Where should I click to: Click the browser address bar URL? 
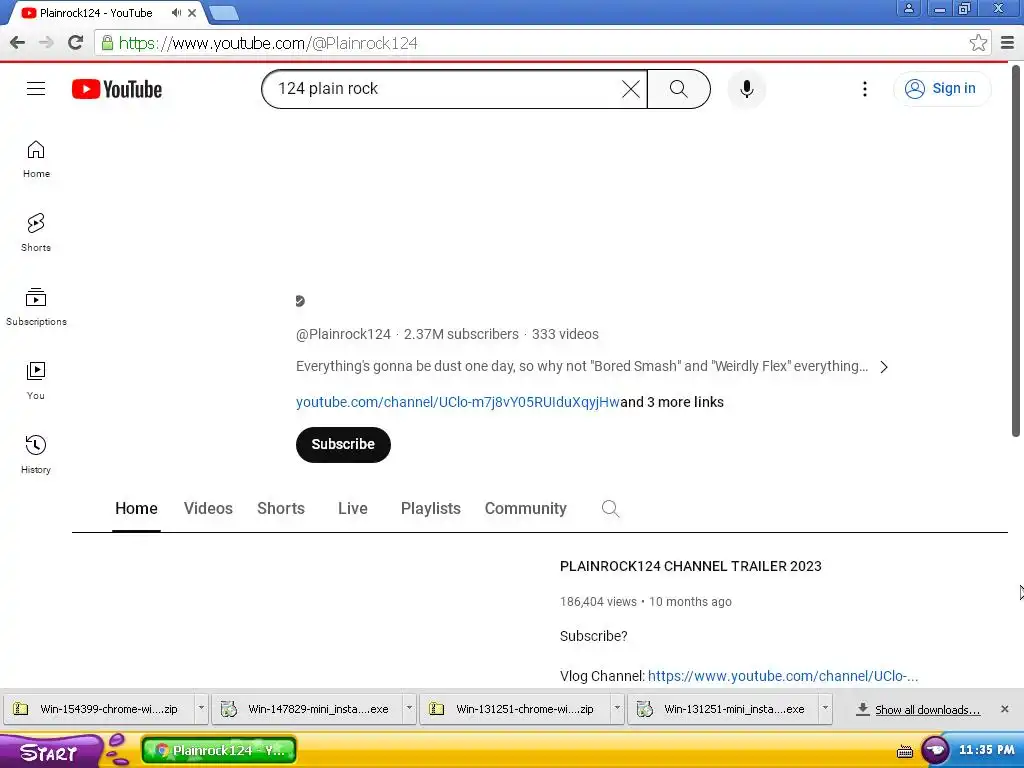coord(268,43)
